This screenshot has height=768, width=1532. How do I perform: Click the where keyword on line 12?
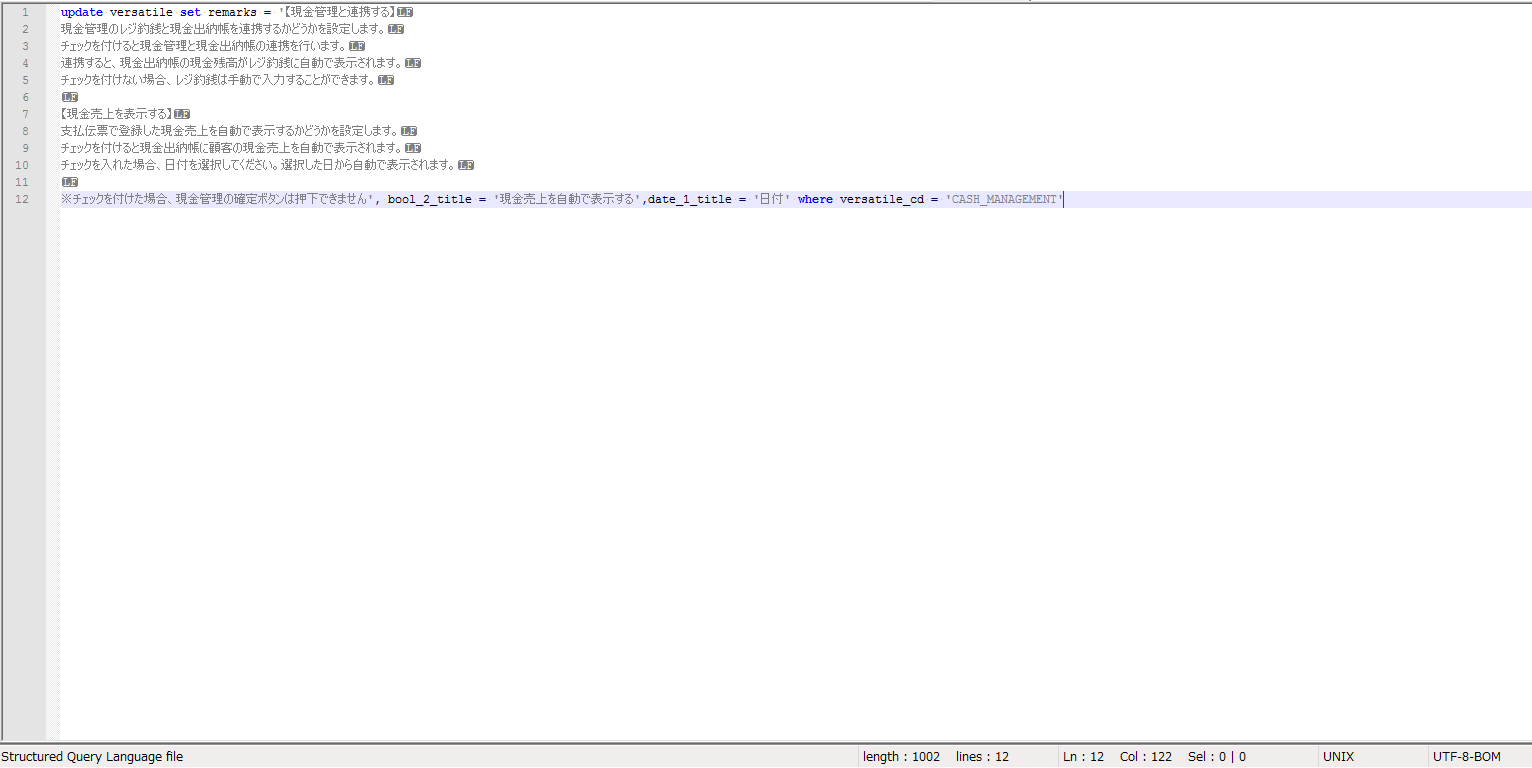[x=815, y=198]
